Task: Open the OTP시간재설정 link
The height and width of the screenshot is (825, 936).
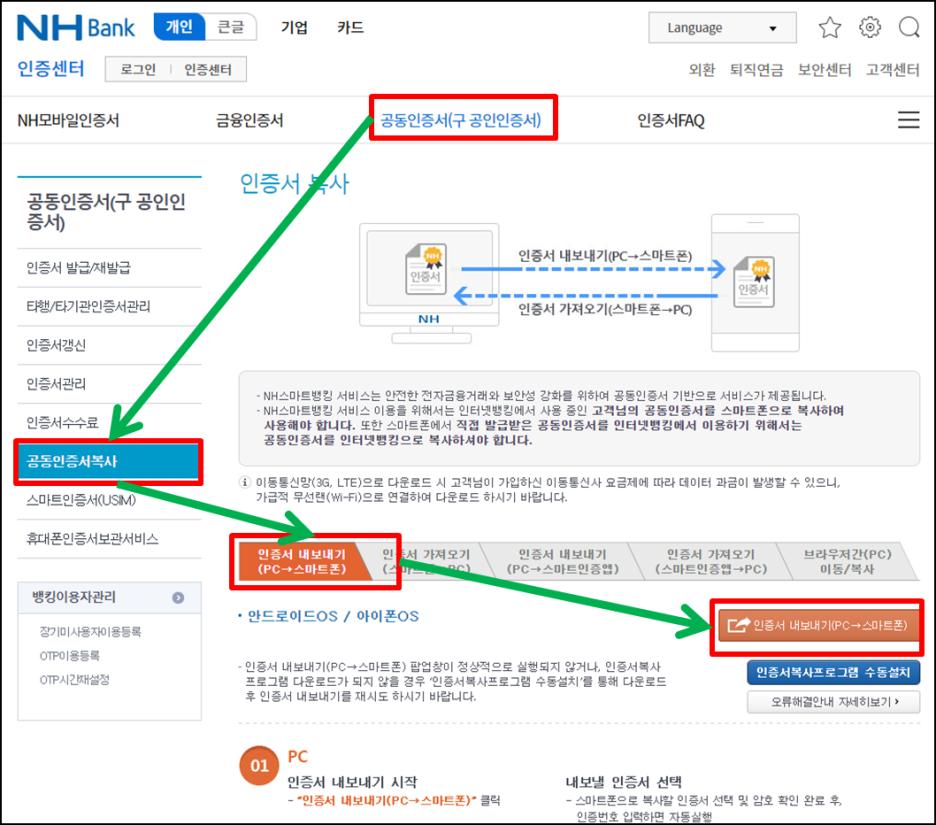Action: 74,679
